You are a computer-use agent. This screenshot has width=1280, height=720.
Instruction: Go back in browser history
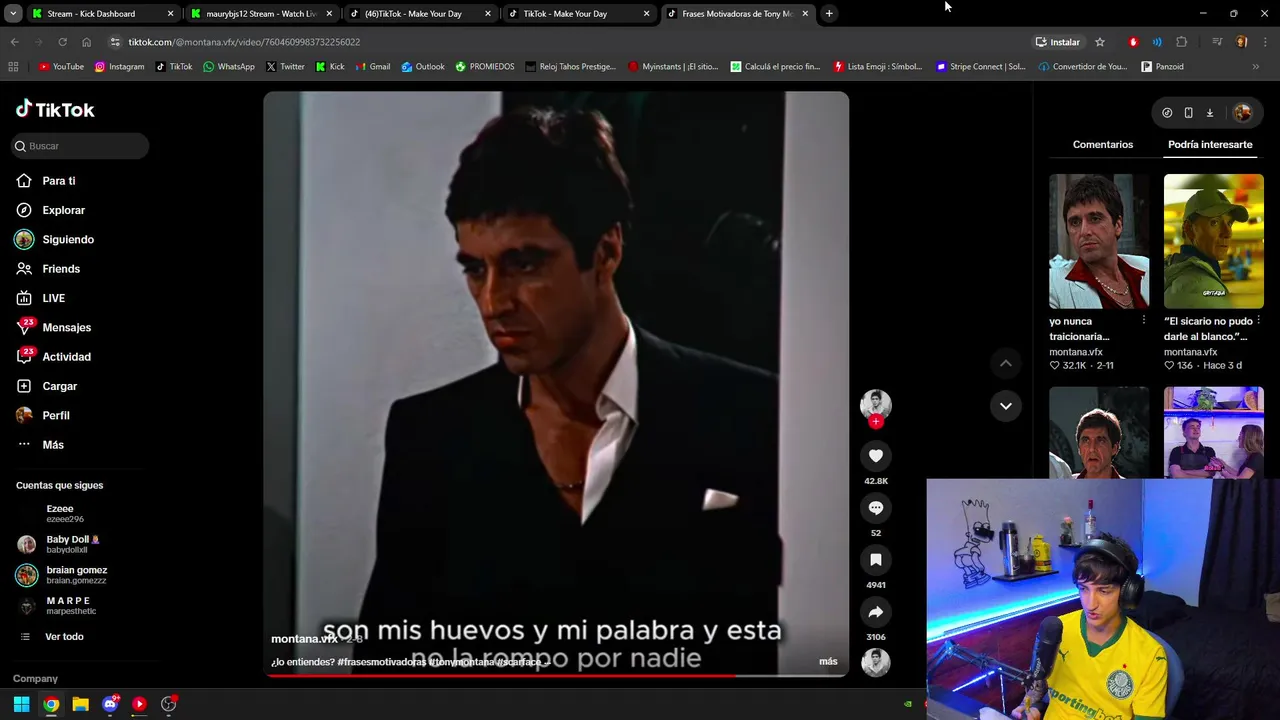(14, 42)
